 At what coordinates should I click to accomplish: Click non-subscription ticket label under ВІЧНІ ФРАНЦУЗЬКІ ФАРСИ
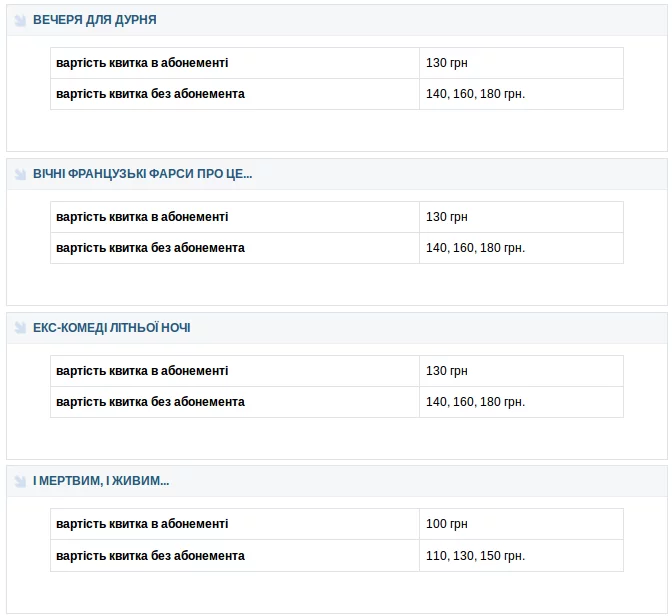click(150, 248)
